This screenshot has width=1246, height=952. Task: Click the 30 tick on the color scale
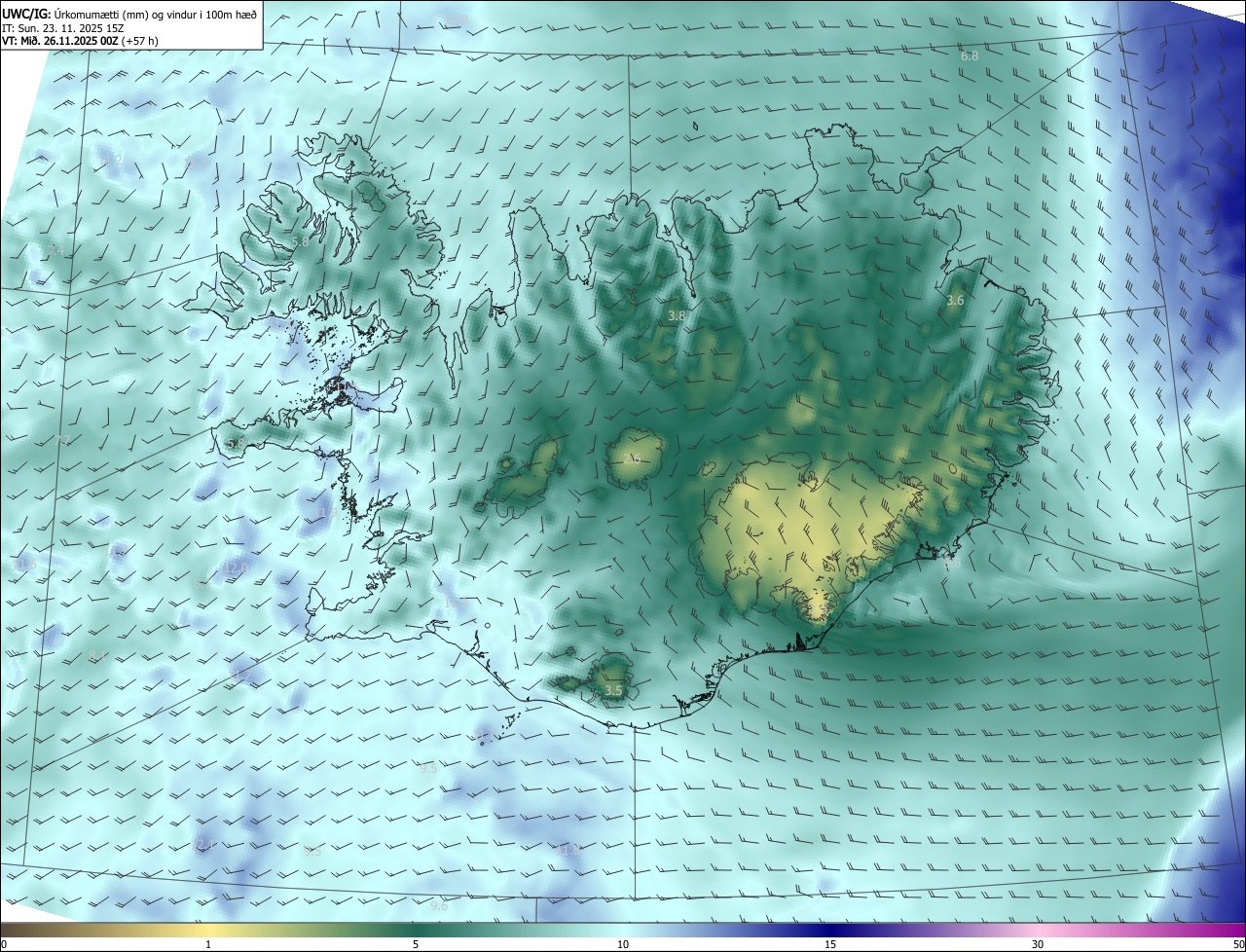click(x=1038, y=944)
